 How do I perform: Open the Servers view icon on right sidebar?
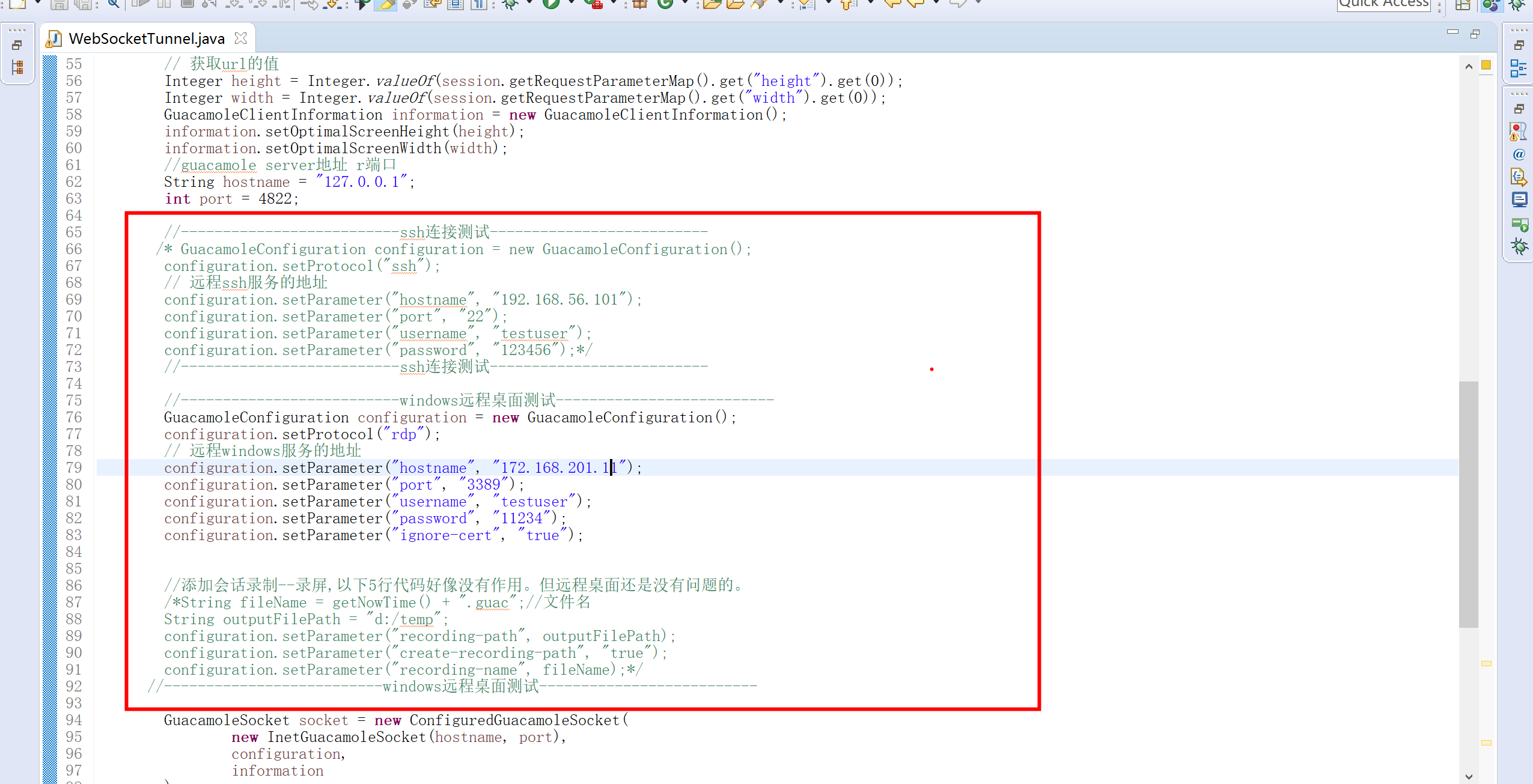point(1519,223)
